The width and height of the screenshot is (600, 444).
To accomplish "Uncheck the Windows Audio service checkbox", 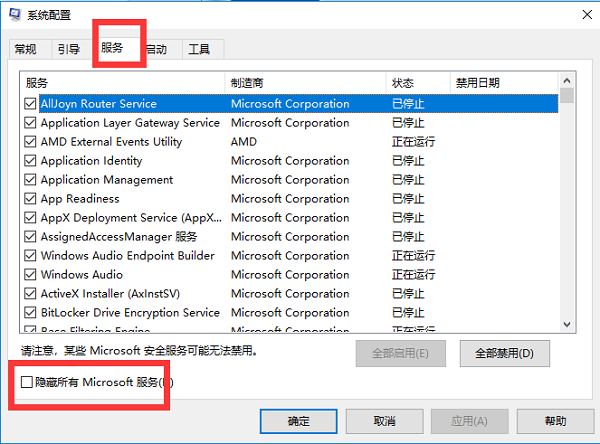I will (30, 274).
